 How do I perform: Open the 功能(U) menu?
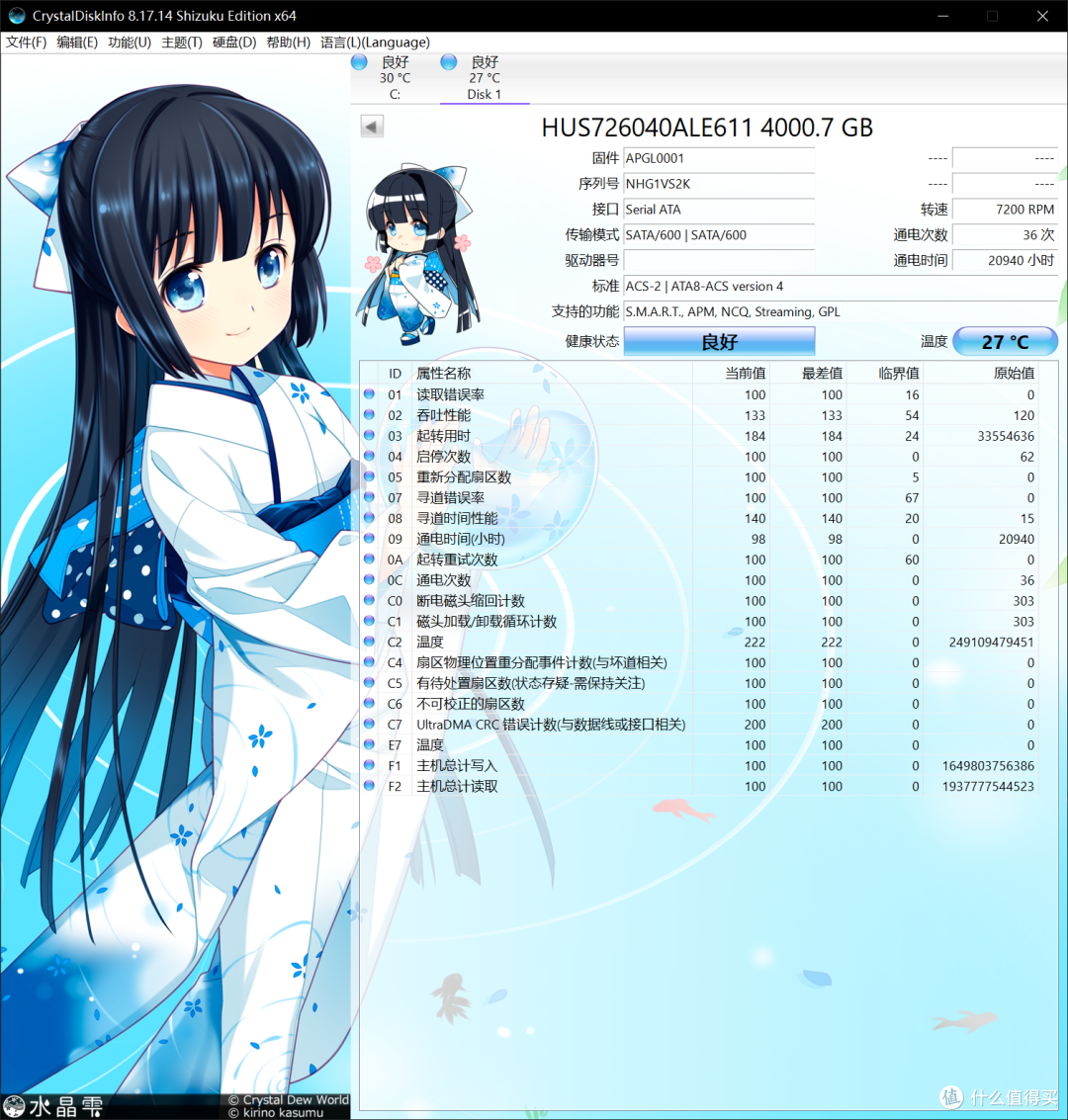[x=129, y=43]
